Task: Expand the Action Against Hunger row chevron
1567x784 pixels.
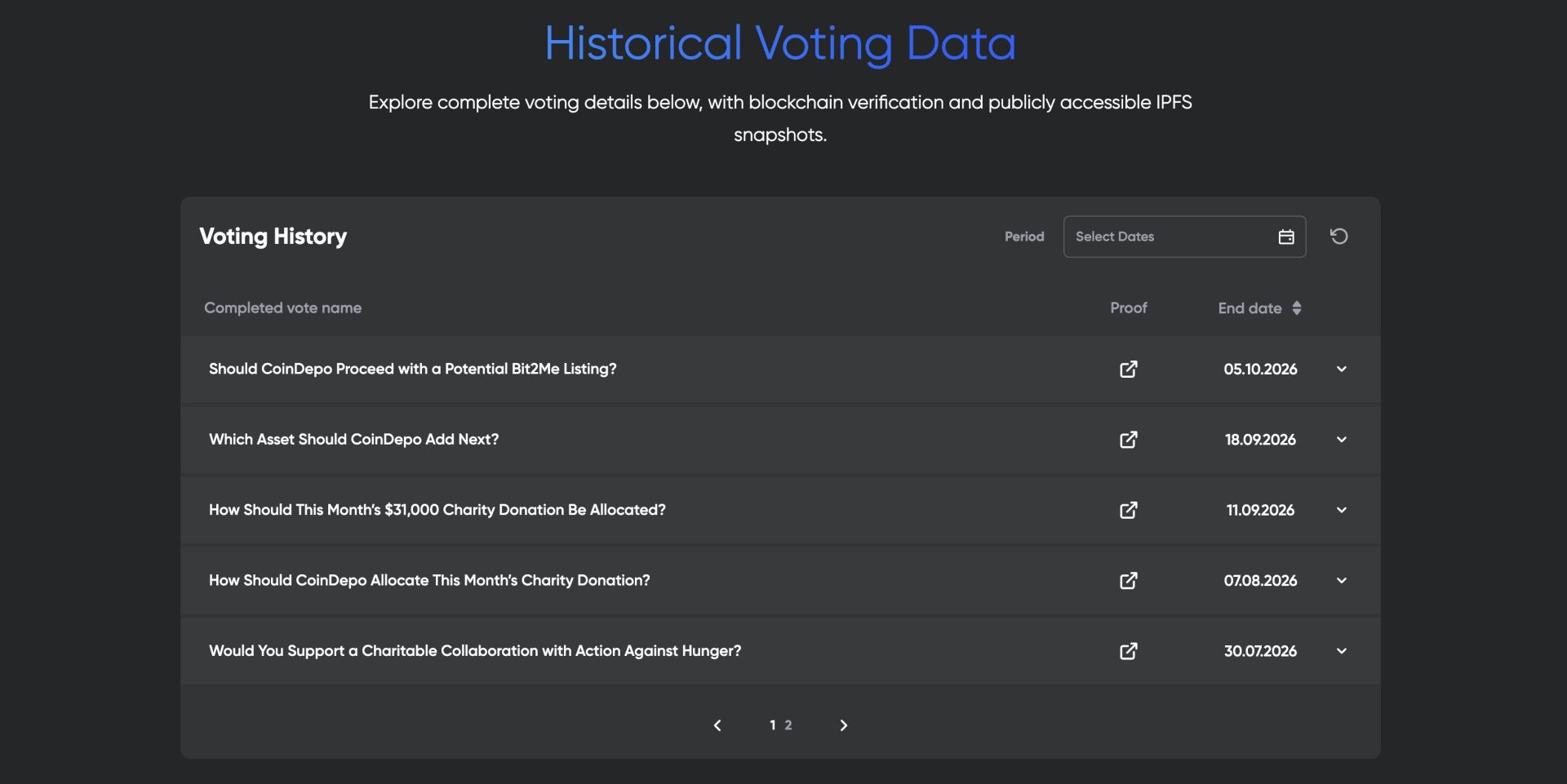Action: pyautogui.click(x=1341, y=651)
